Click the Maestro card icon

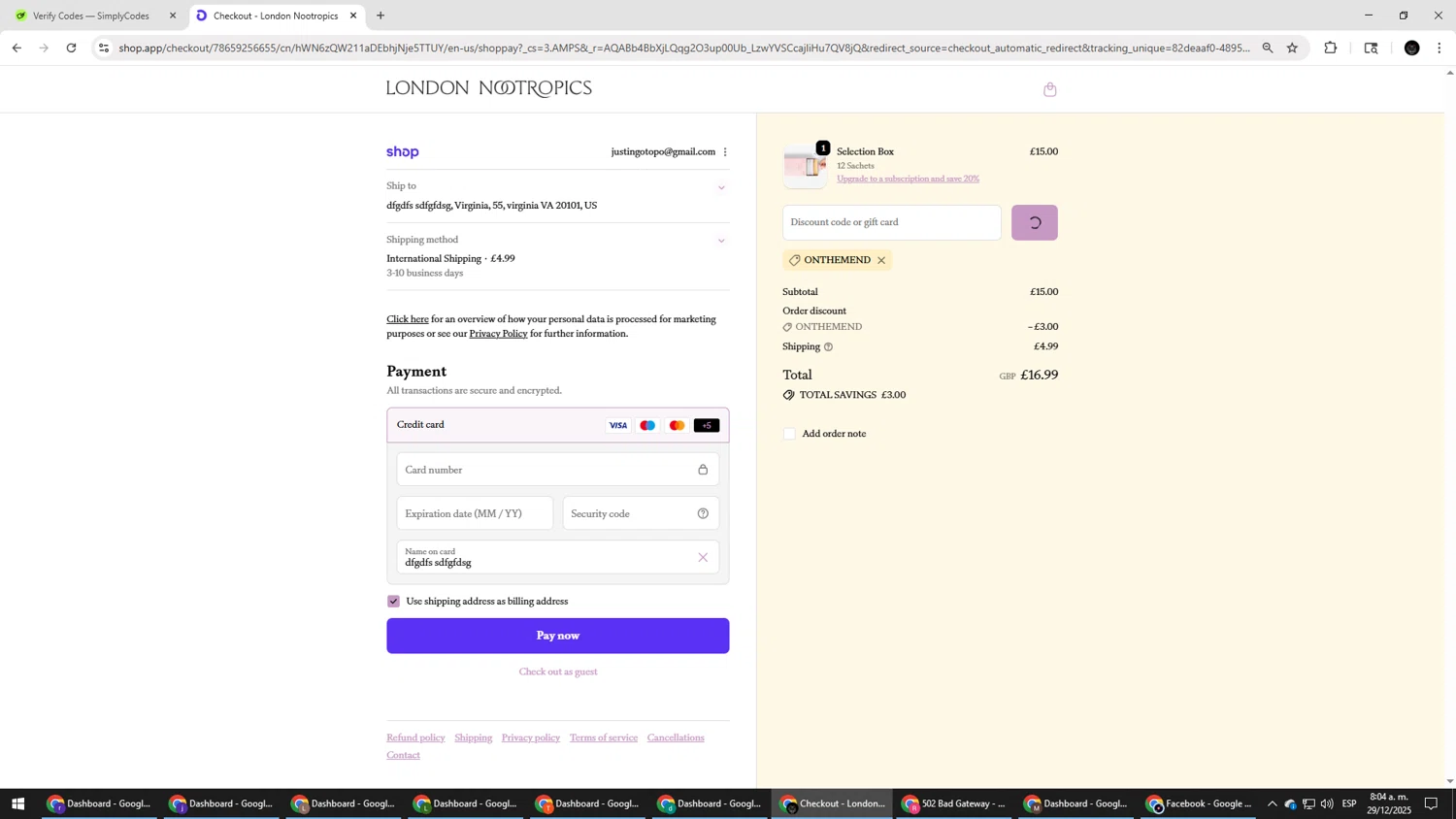[x=647, y=425]
